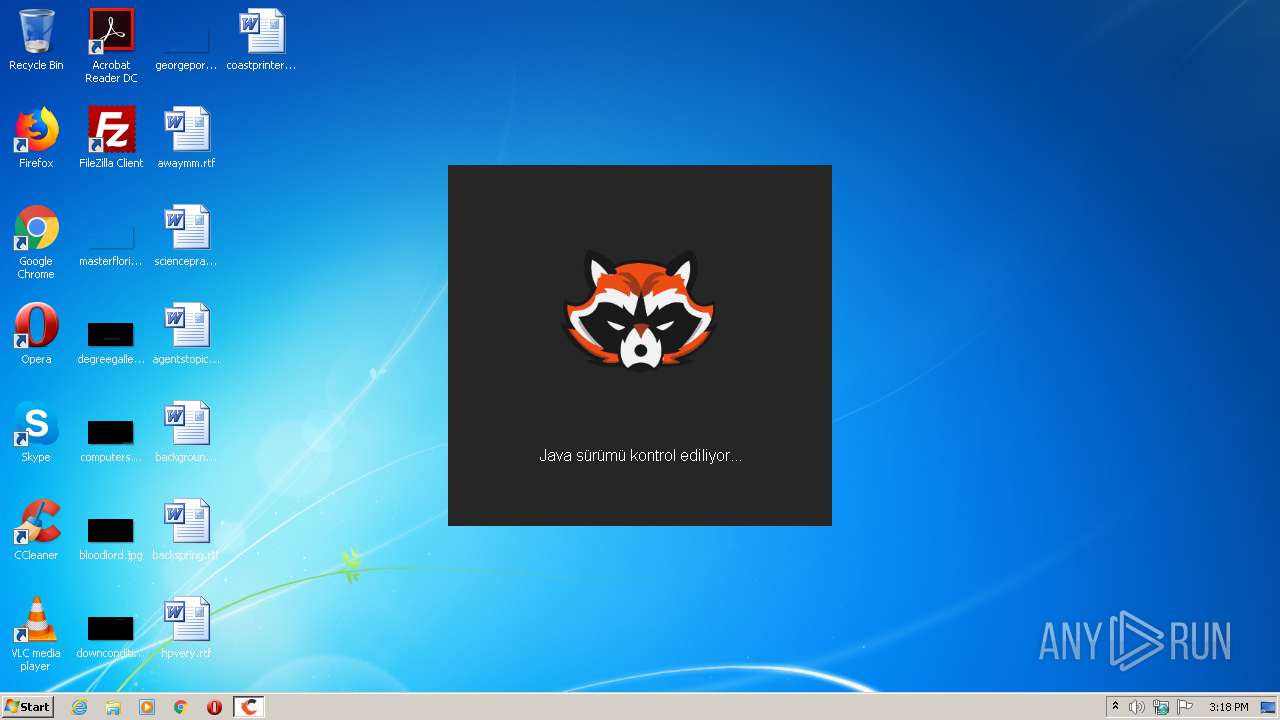Viewport: 1280px width, 720px height.
Task: Open Windows Explorer from taskbar
Action: 113,707
